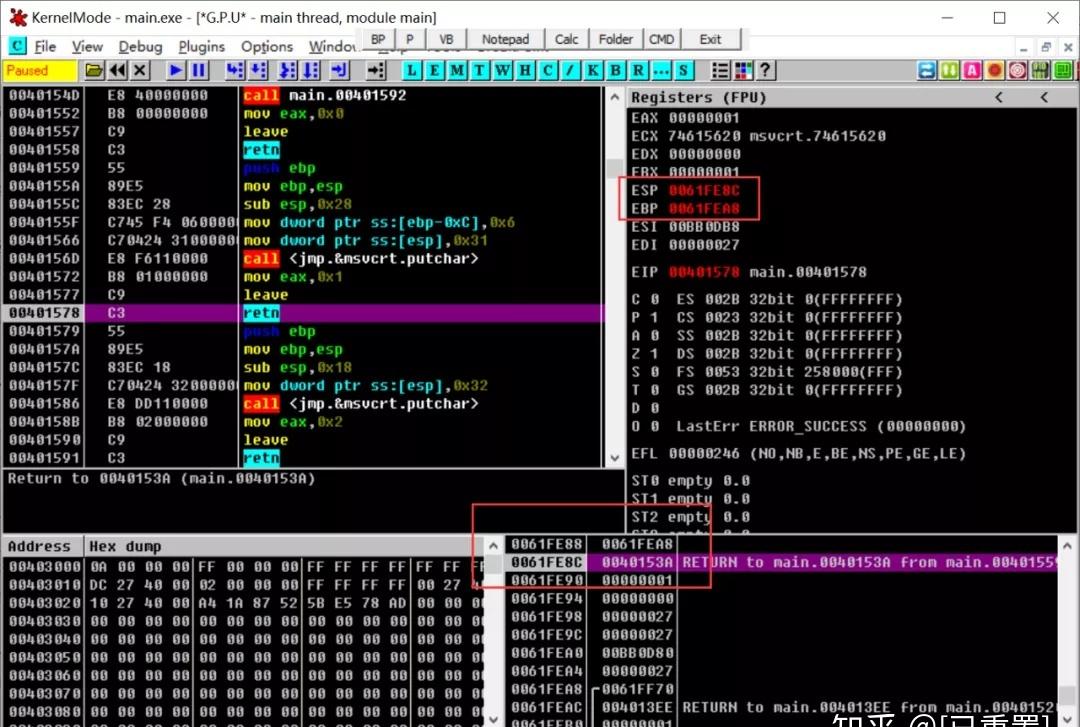Open Windows list with W button

pos(502,70)
